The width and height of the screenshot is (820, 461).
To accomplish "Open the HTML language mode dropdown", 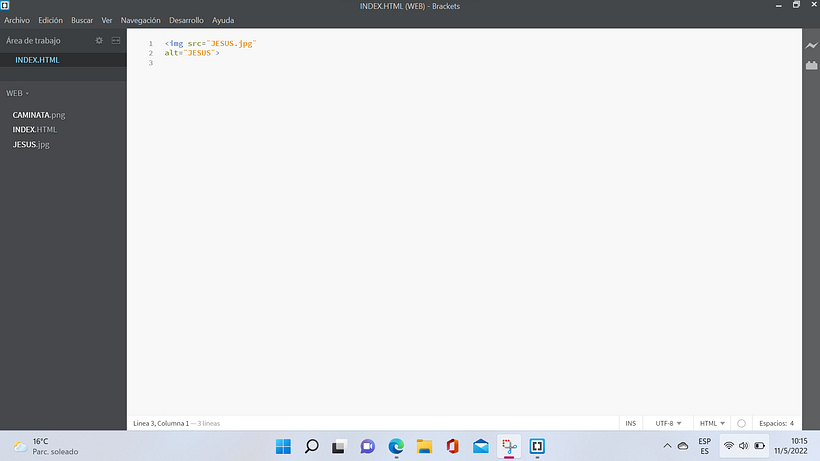I will click(712, 423).
